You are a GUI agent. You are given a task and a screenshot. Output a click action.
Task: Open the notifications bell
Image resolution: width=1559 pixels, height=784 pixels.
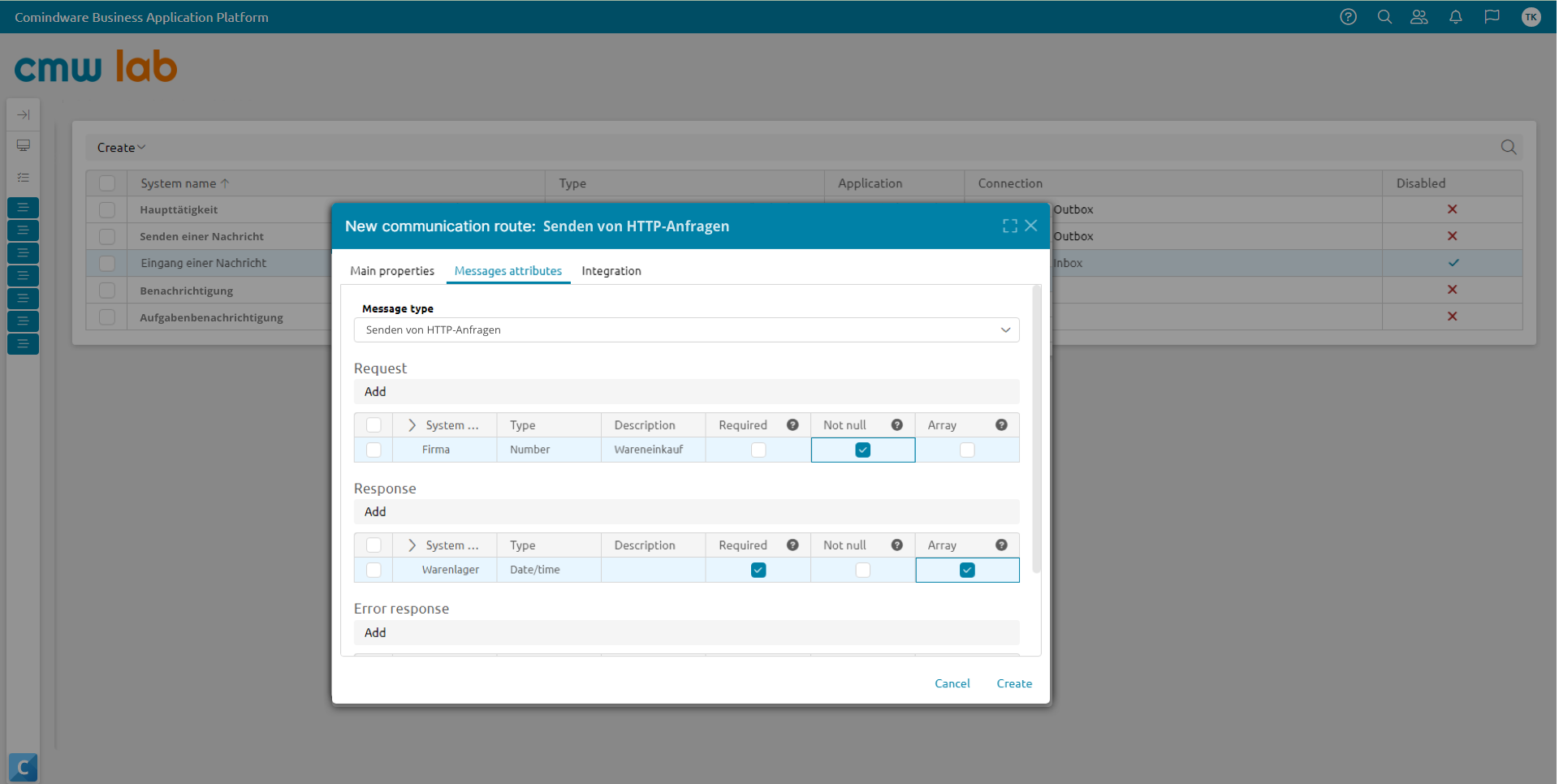[x=1456, y=17]
